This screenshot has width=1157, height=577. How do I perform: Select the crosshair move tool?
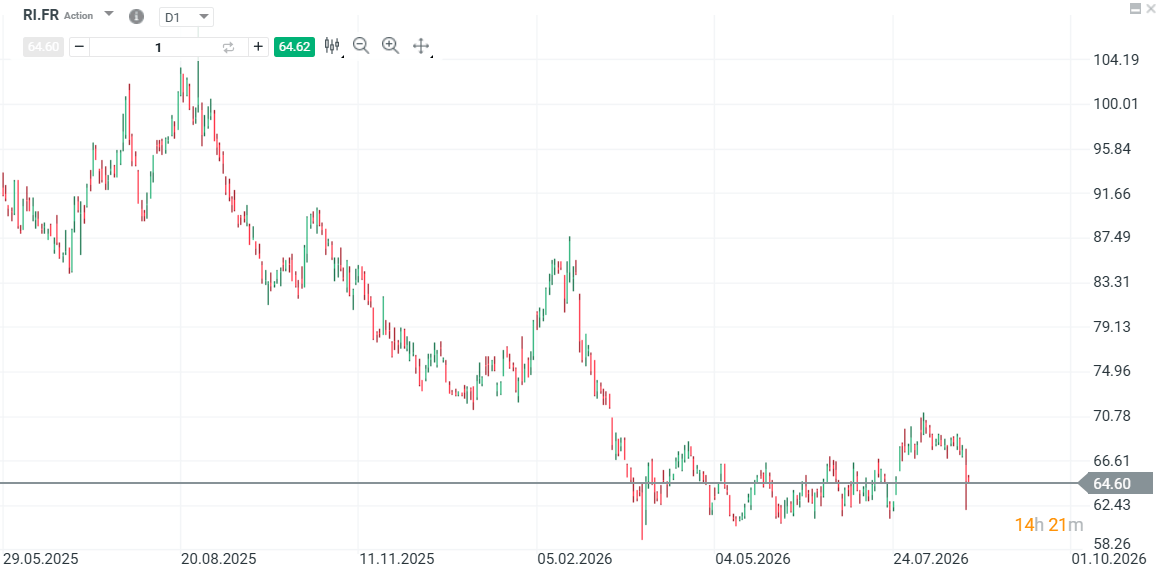[421, 46]
